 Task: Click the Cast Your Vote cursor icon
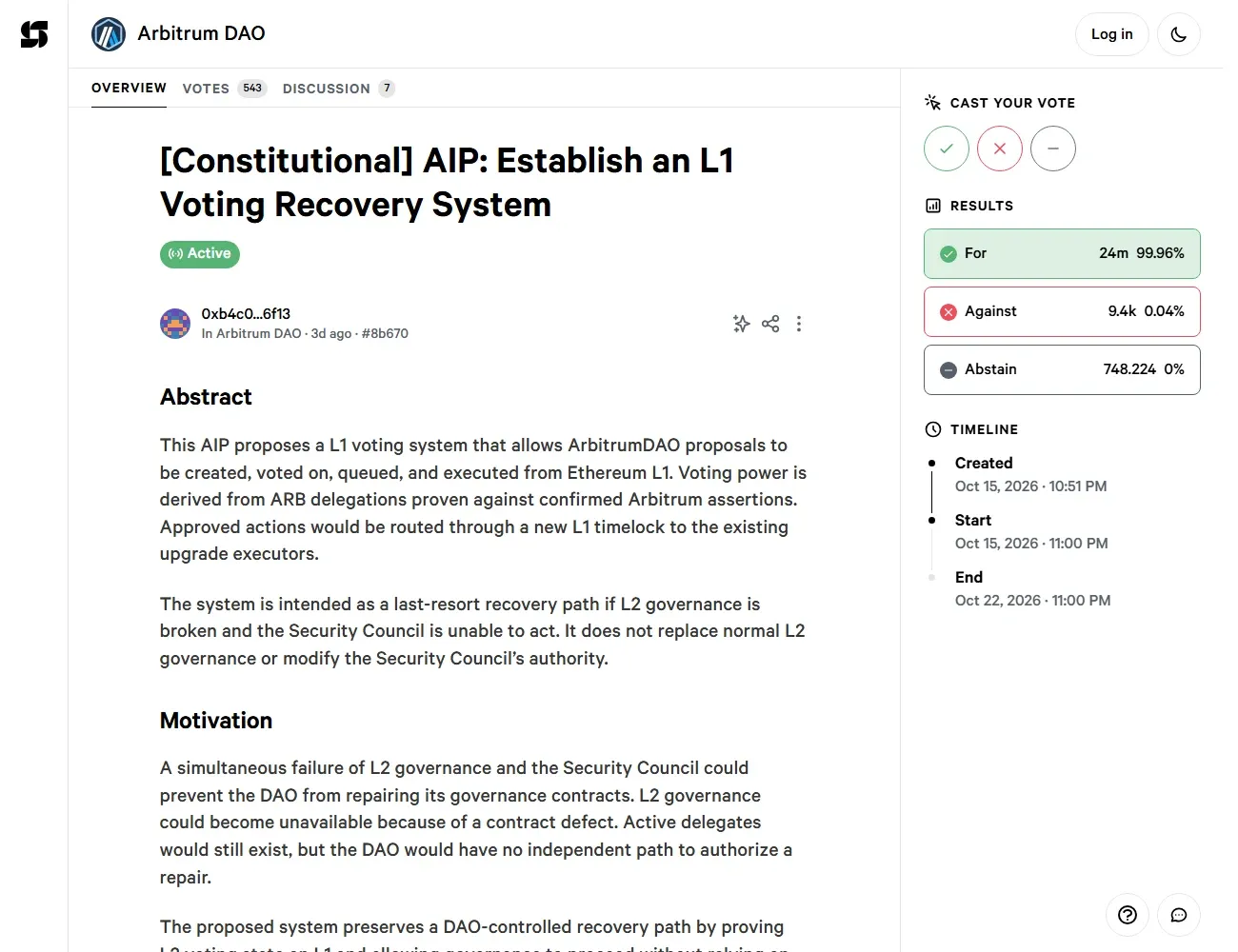click(933, 102)
